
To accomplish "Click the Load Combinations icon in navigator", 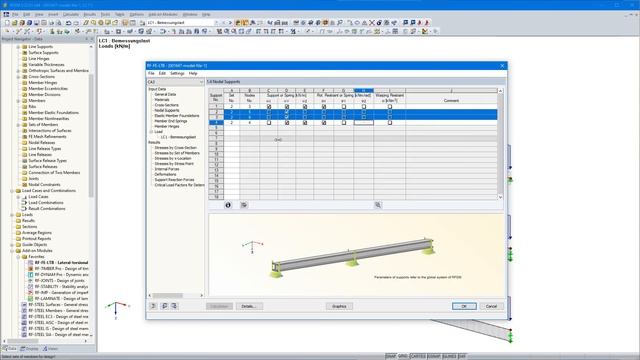I will tap(24, 202).
